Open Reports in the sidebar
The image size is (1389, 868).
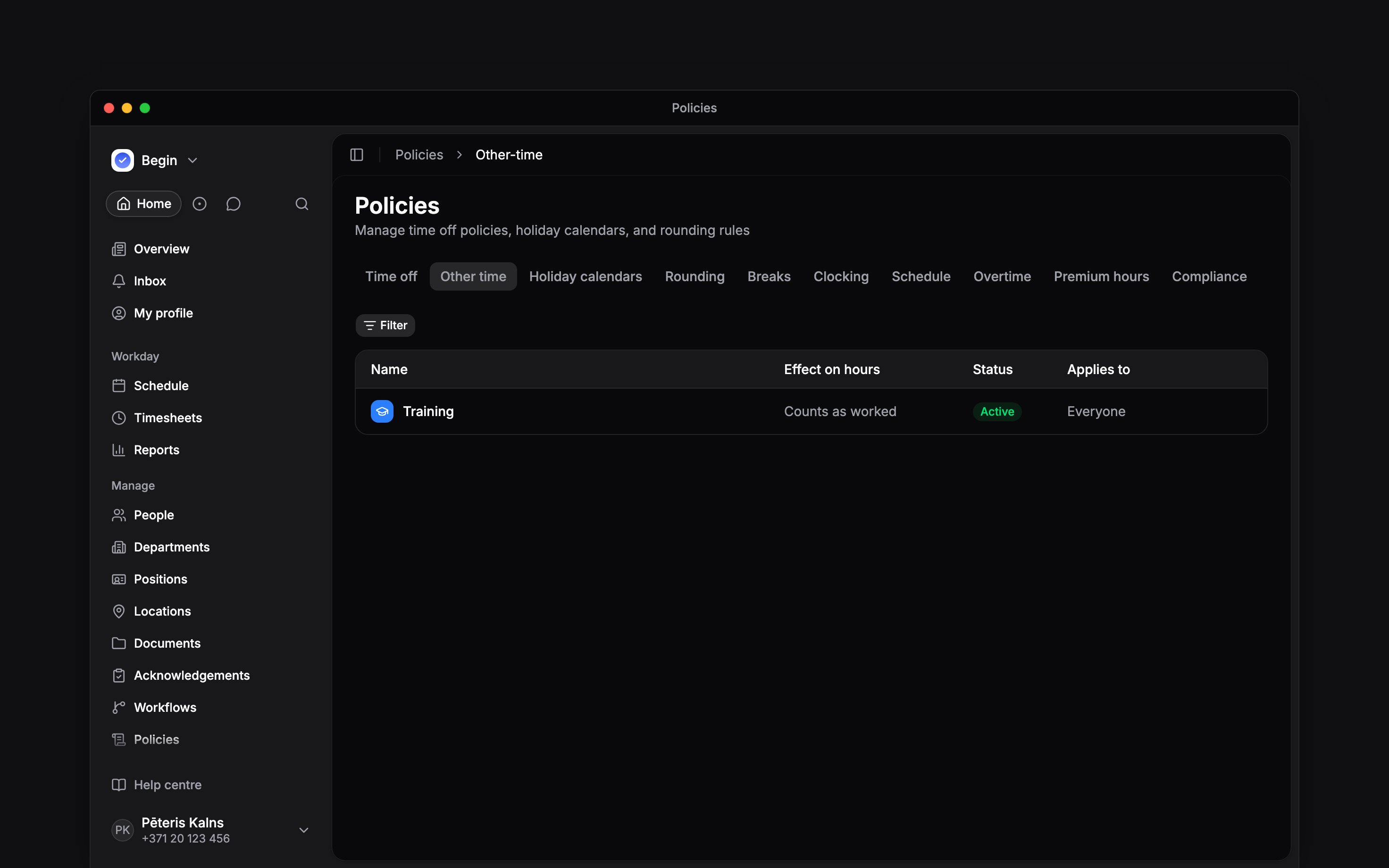point(211,450)
